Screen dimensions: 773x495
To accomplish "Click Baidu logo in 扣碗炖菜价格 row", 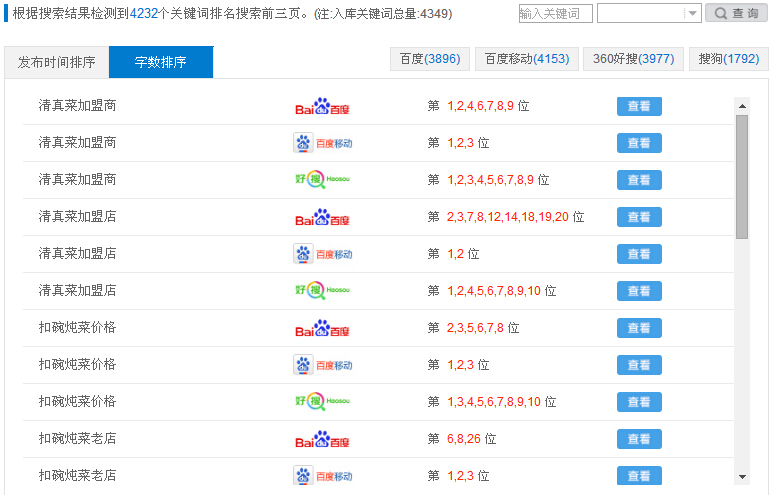I will coord(322,328).
